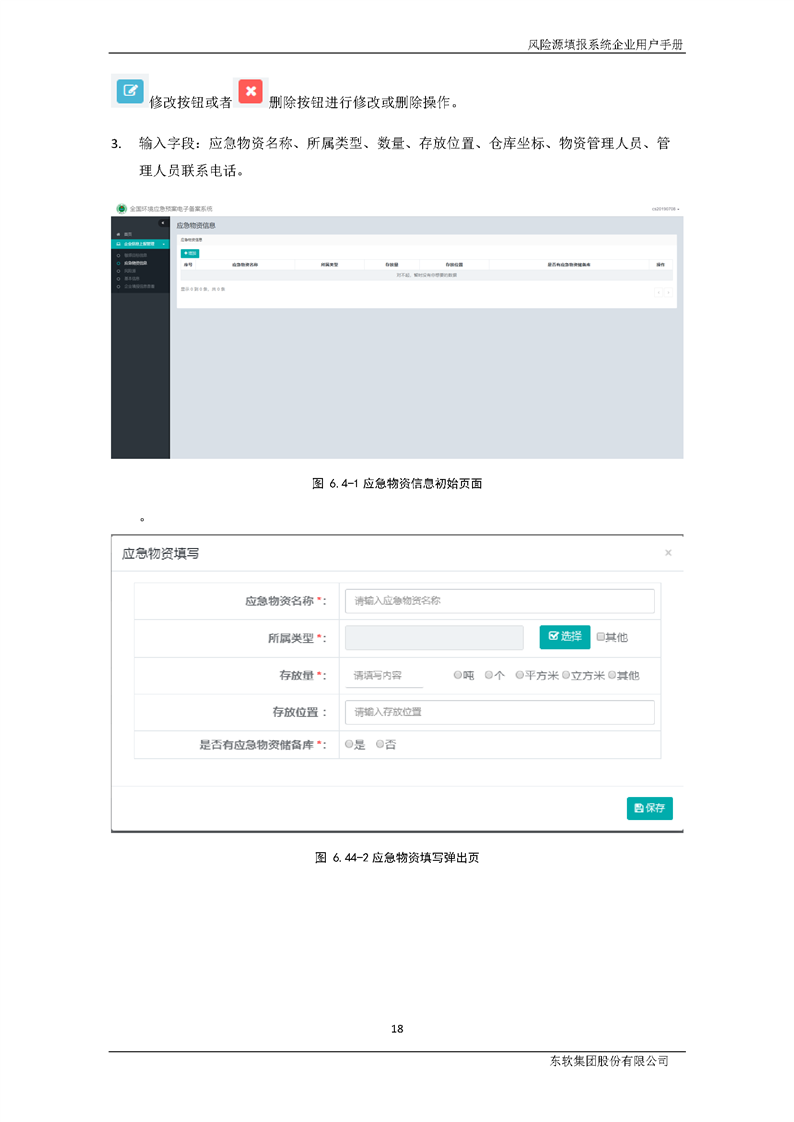Check the 其他 checkbox beside 选择

(x=601, y=637)
